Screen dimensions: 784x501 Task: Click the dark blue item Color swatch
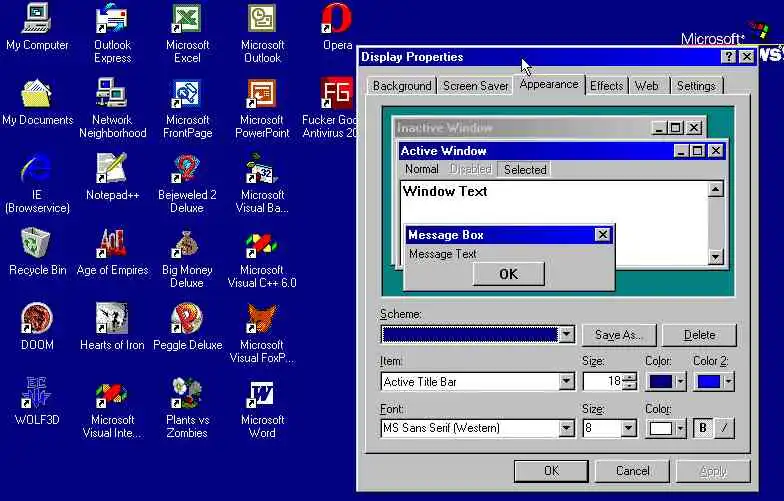click(x=660, y=382)
